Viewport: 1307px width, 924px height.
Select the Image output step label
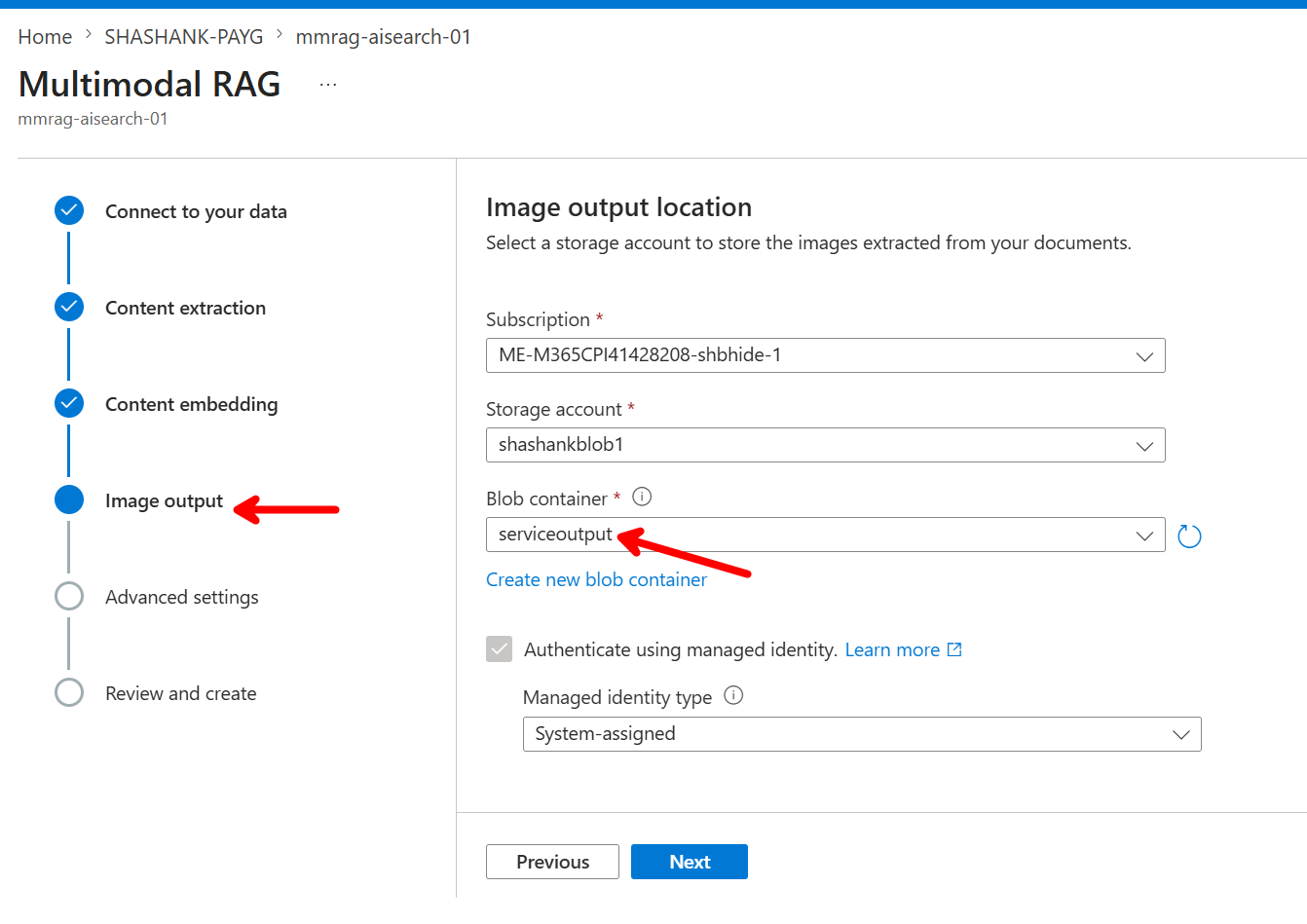tap(164, 500)
